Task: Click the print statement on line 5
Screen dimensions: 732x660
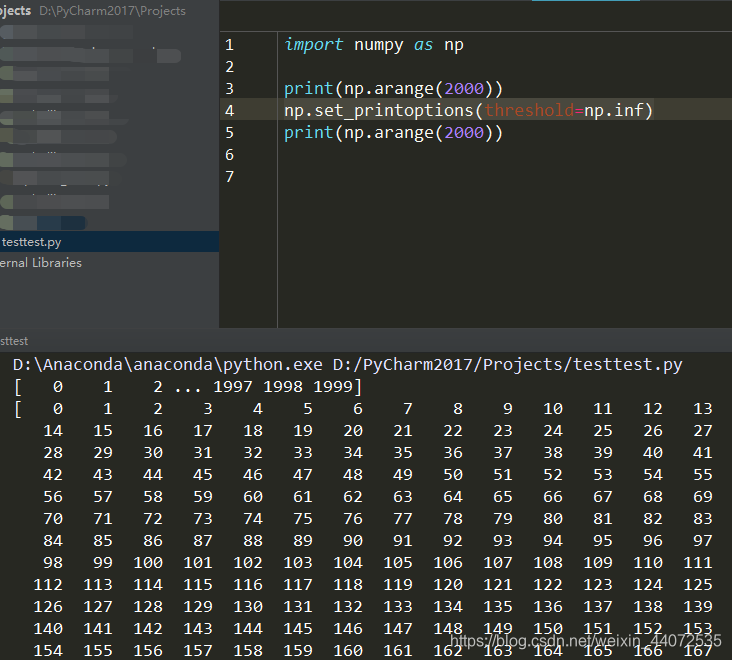Action: pyautogui.click(x=393, y=133)
